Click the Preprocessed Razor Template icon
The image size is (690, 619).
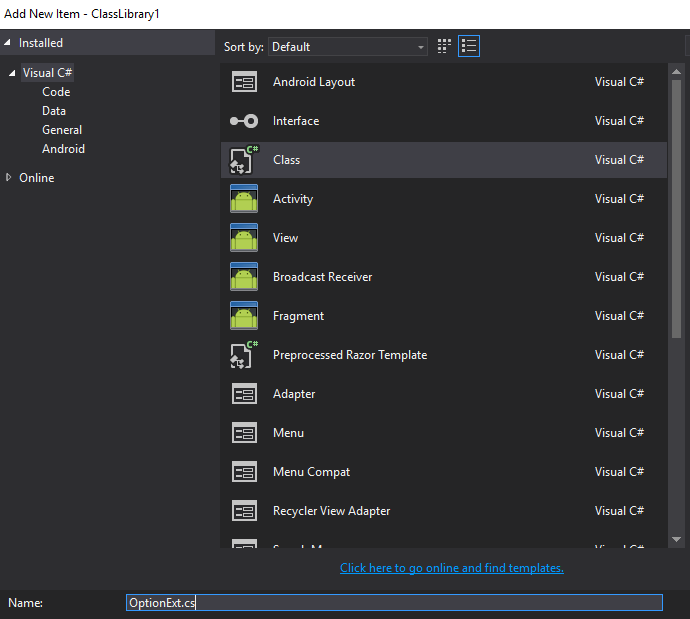pyautogui.click(x=244, y=355)
